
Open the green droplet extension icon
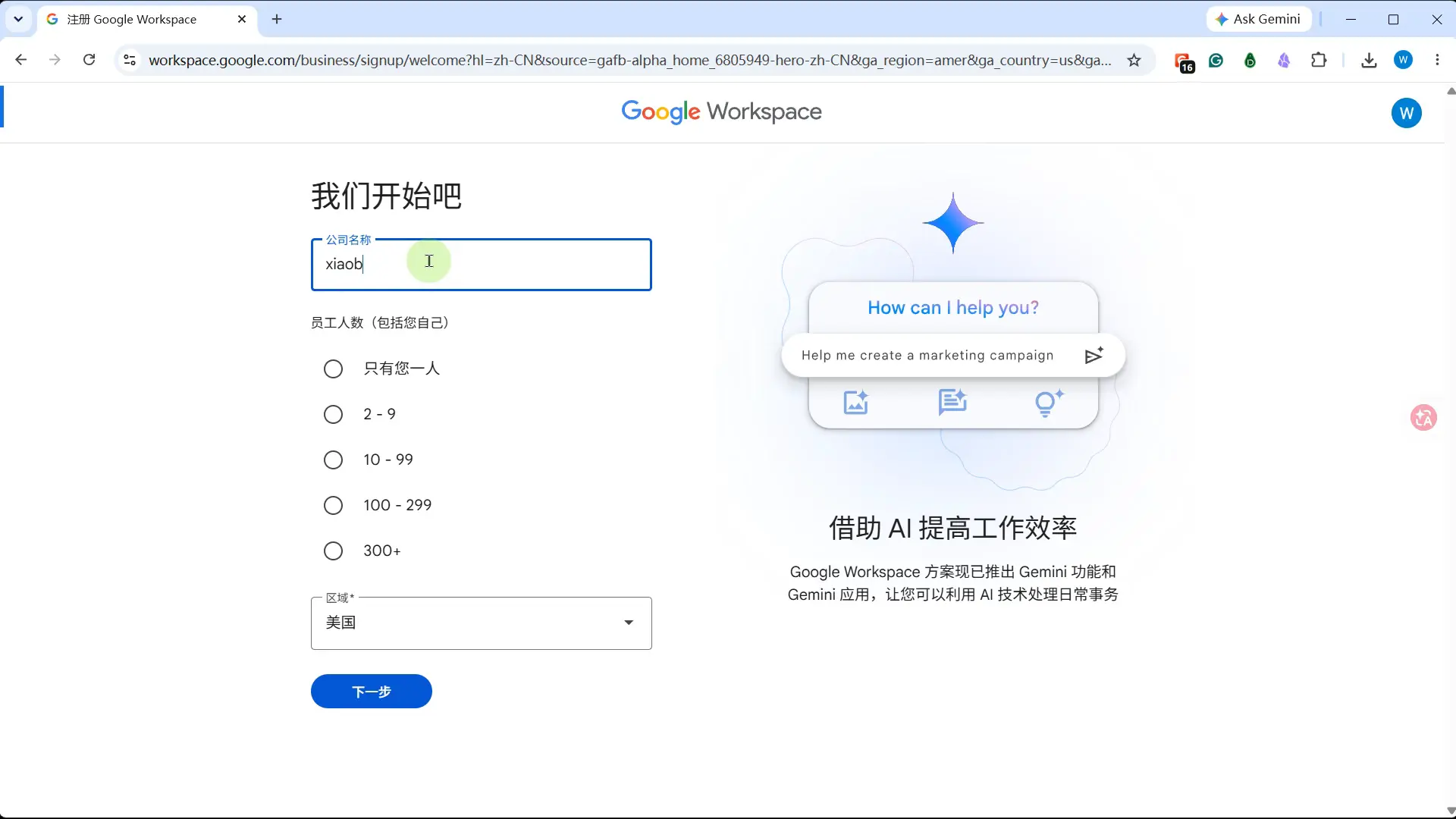1250,60
